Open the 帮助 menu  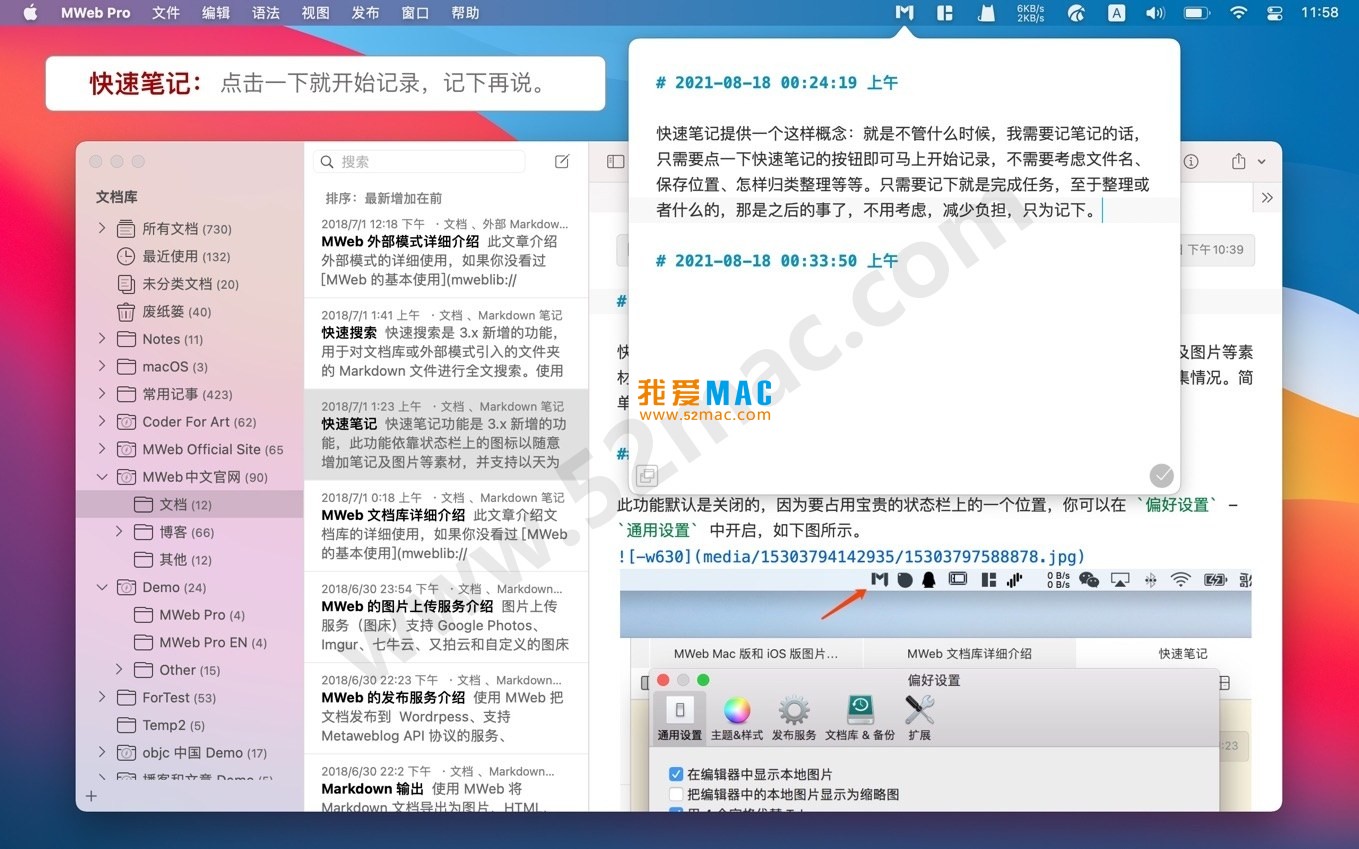[465, 13]
